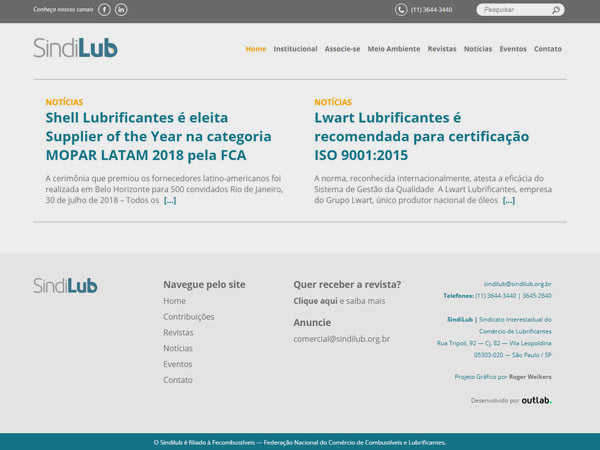Click the 'Anuncie' heading
Image resolution: width=600 pixels, height=450 pixels.
pos(312,323)
